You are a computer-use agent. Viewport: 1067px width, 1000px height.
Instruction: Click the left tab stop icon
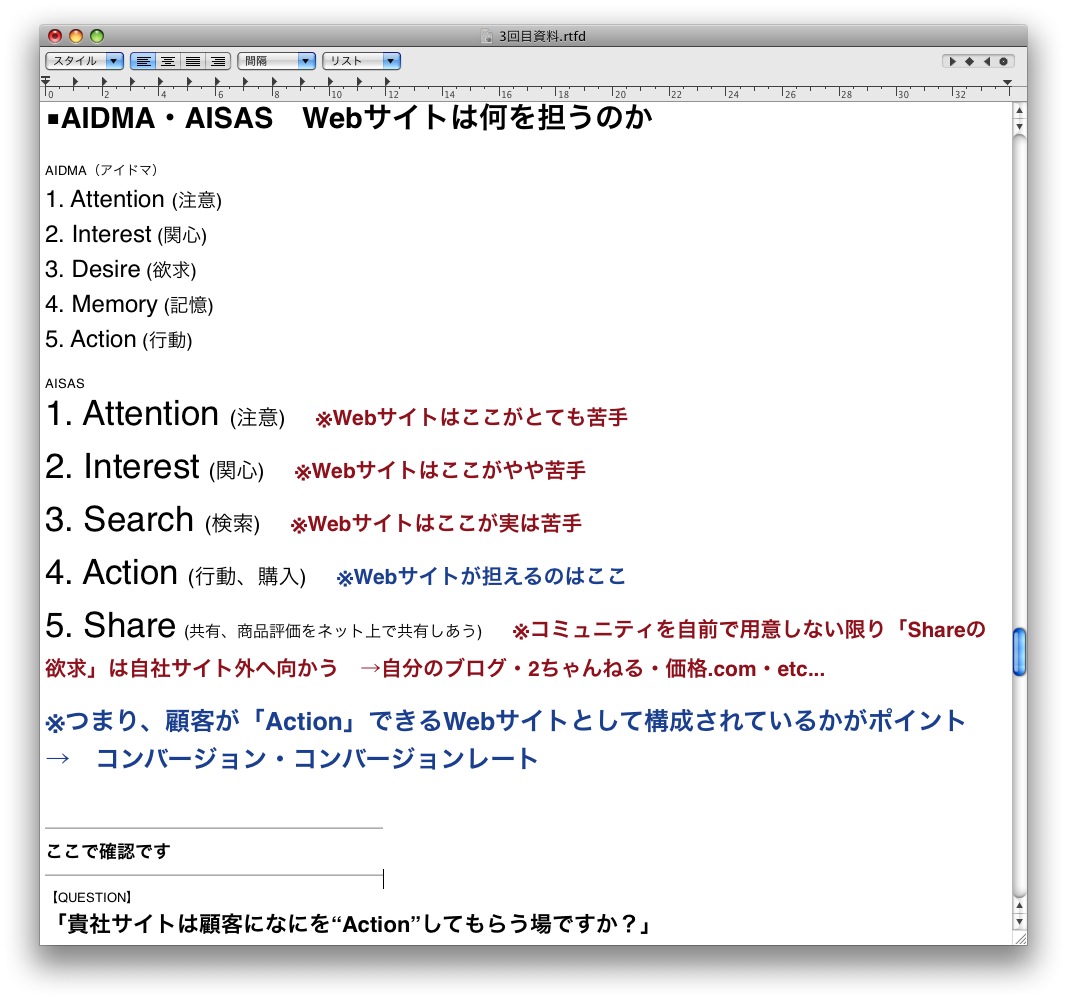pyautogui.click(x=953, y=61)
